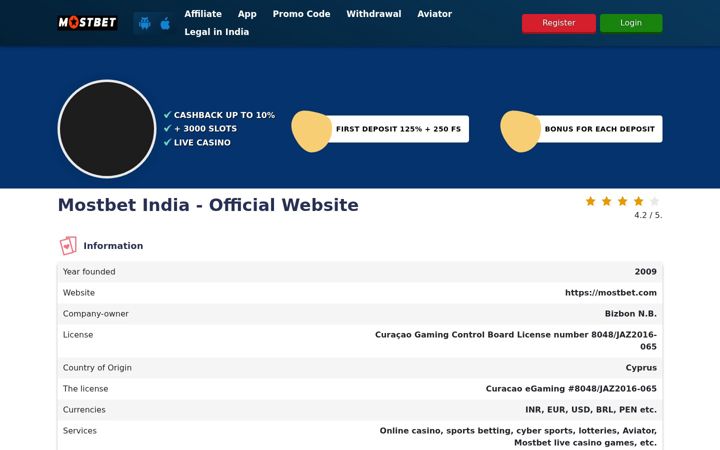Click the checkmark beside + 3000 Slots
Viewport: 720px width, 450px height.
[x=167, y=129]
